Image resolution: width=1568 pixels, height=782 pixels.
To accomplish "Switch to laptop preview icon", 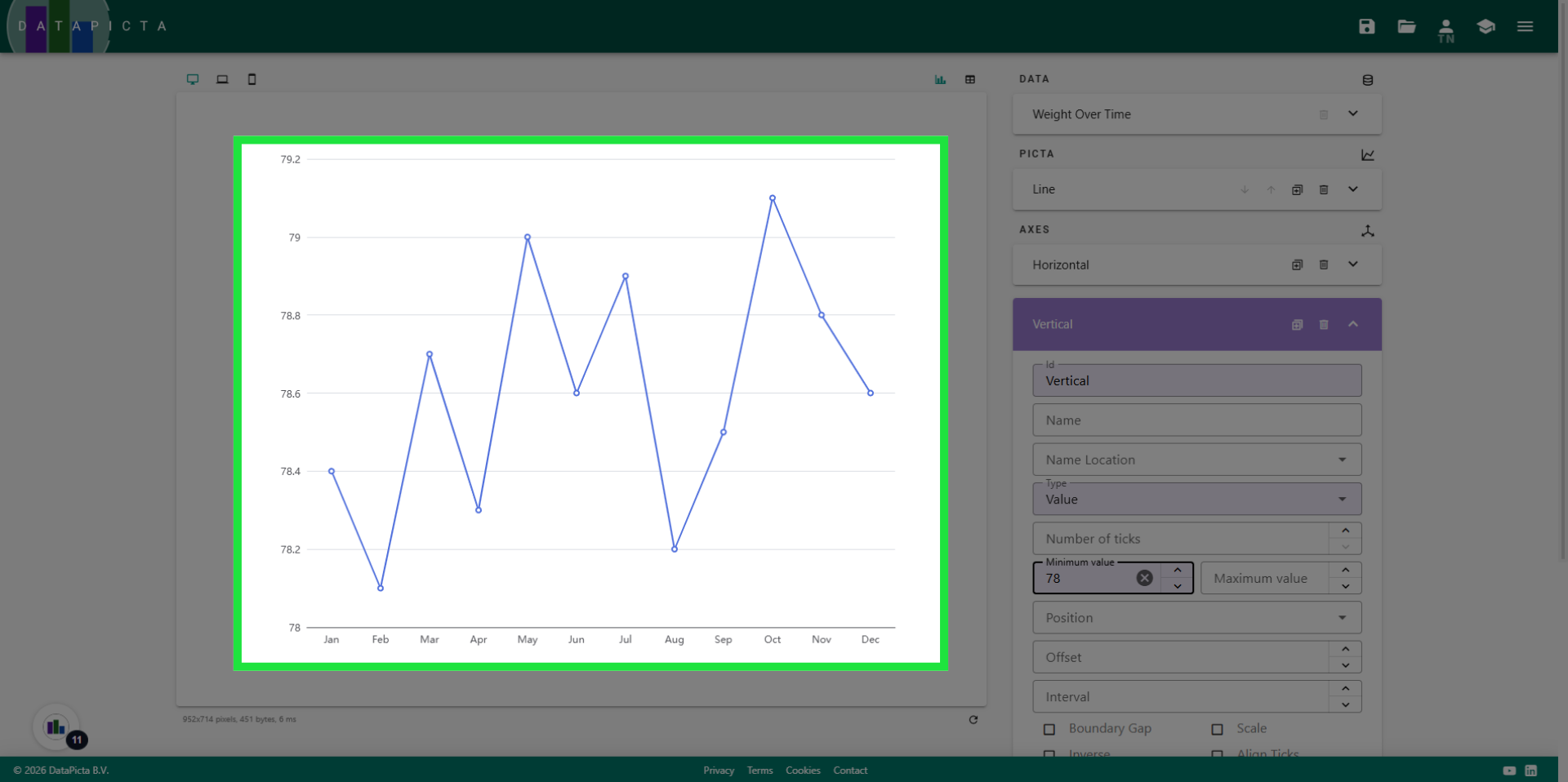I will point(222,79).
